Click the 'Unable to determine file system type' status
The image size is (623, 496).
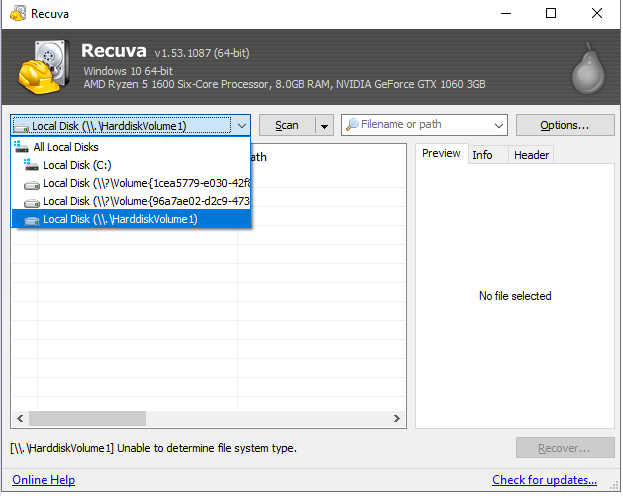[x=153, y=448]
